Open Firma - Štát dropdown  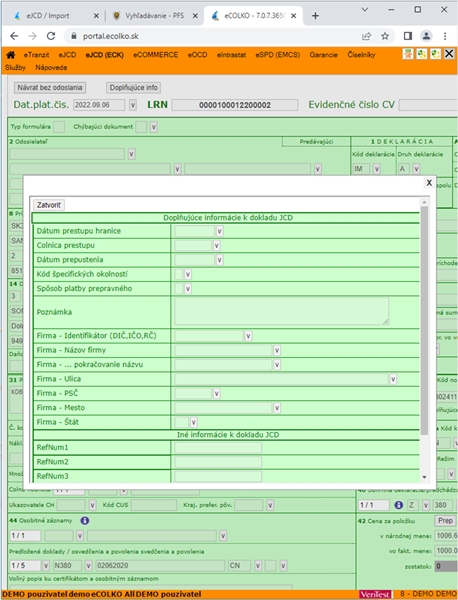click(194, 422)
